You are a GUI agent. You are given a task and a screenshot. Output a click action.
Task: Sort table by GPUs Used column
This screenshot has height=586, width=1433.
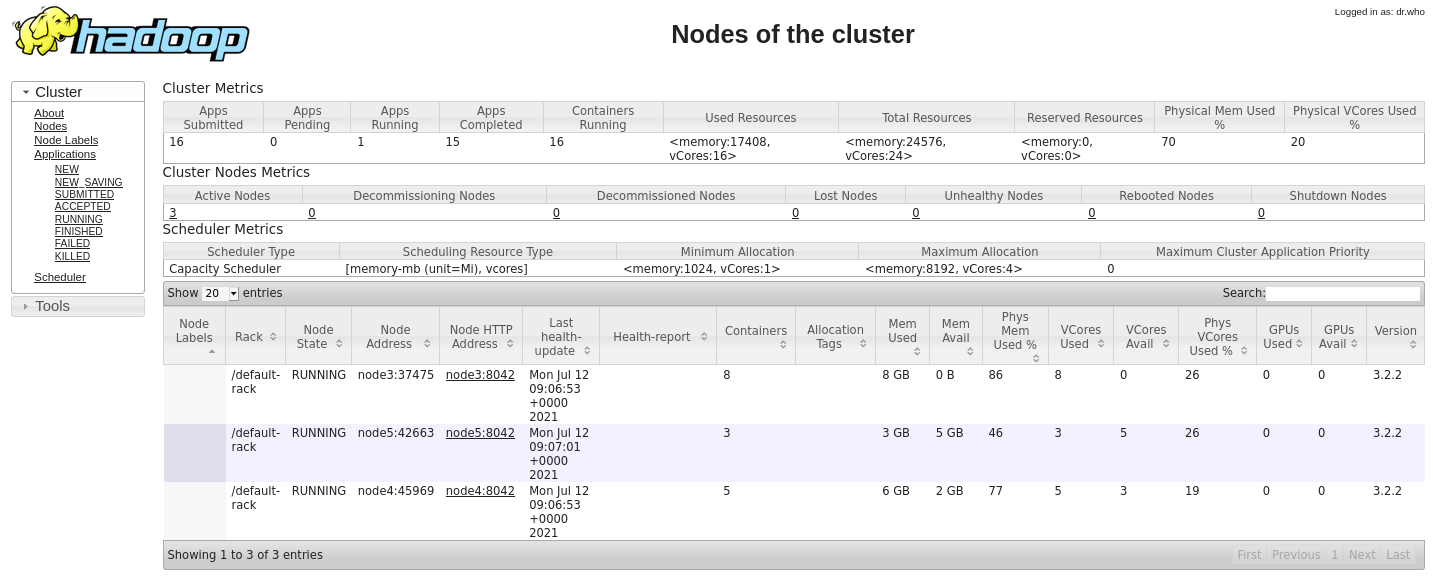(1284, 335)
